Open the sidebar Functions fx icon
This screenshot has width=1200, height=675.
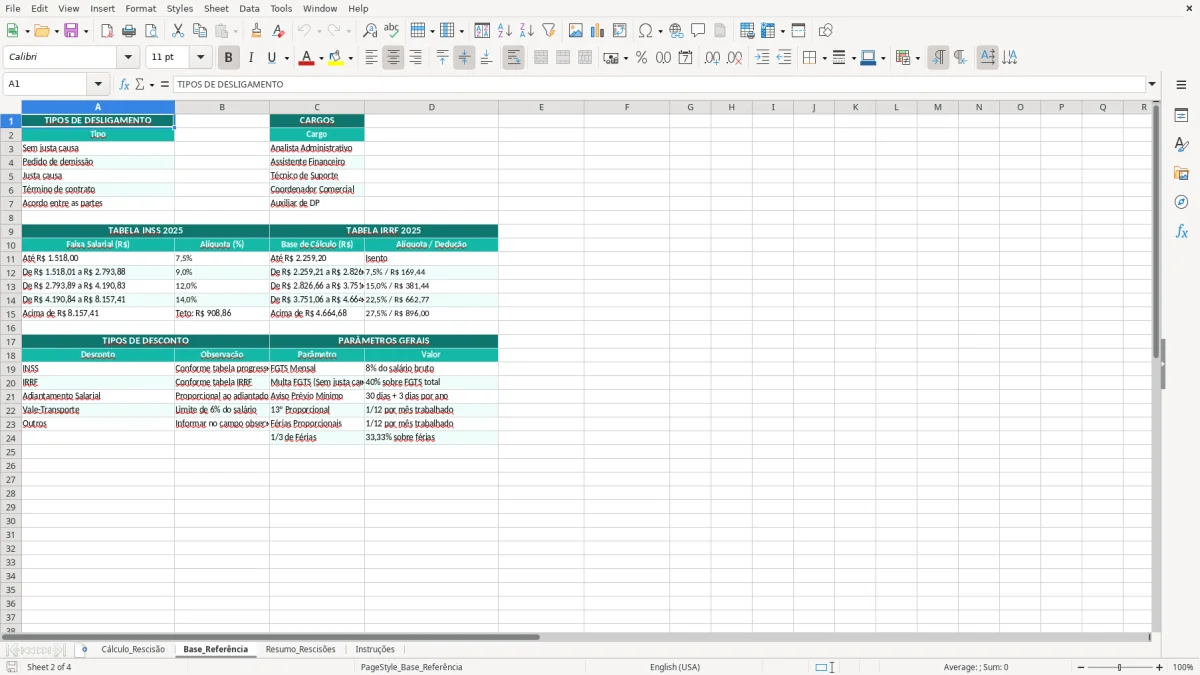point(1181,231)
